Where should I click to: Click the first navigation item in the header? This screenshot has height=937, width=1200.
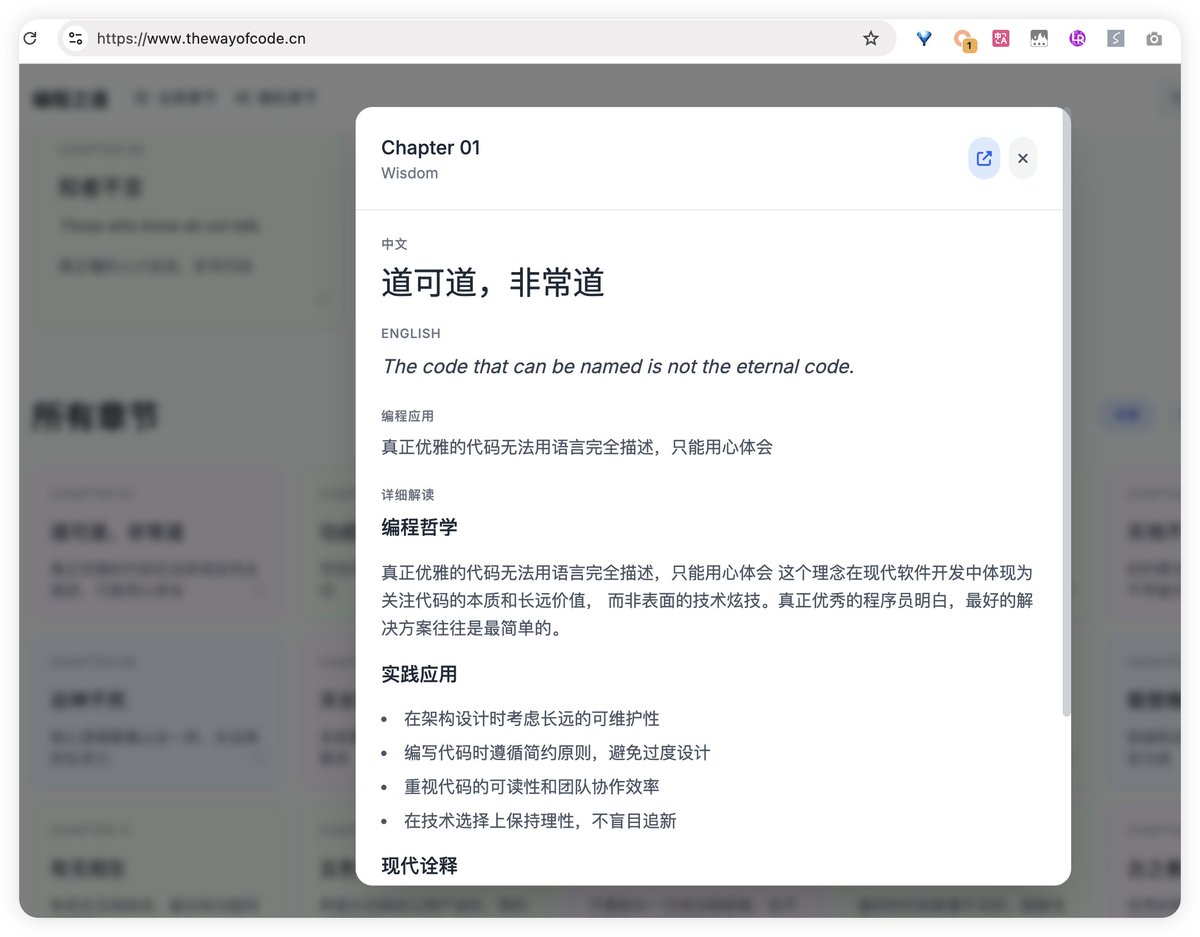[176, 98]
